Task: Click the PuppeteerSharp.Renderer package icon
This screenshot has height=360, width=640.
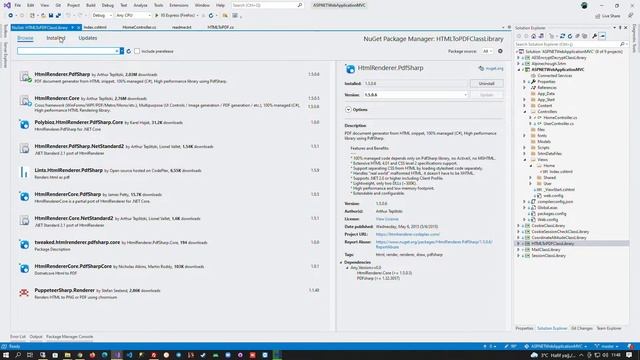Action: 24,293
